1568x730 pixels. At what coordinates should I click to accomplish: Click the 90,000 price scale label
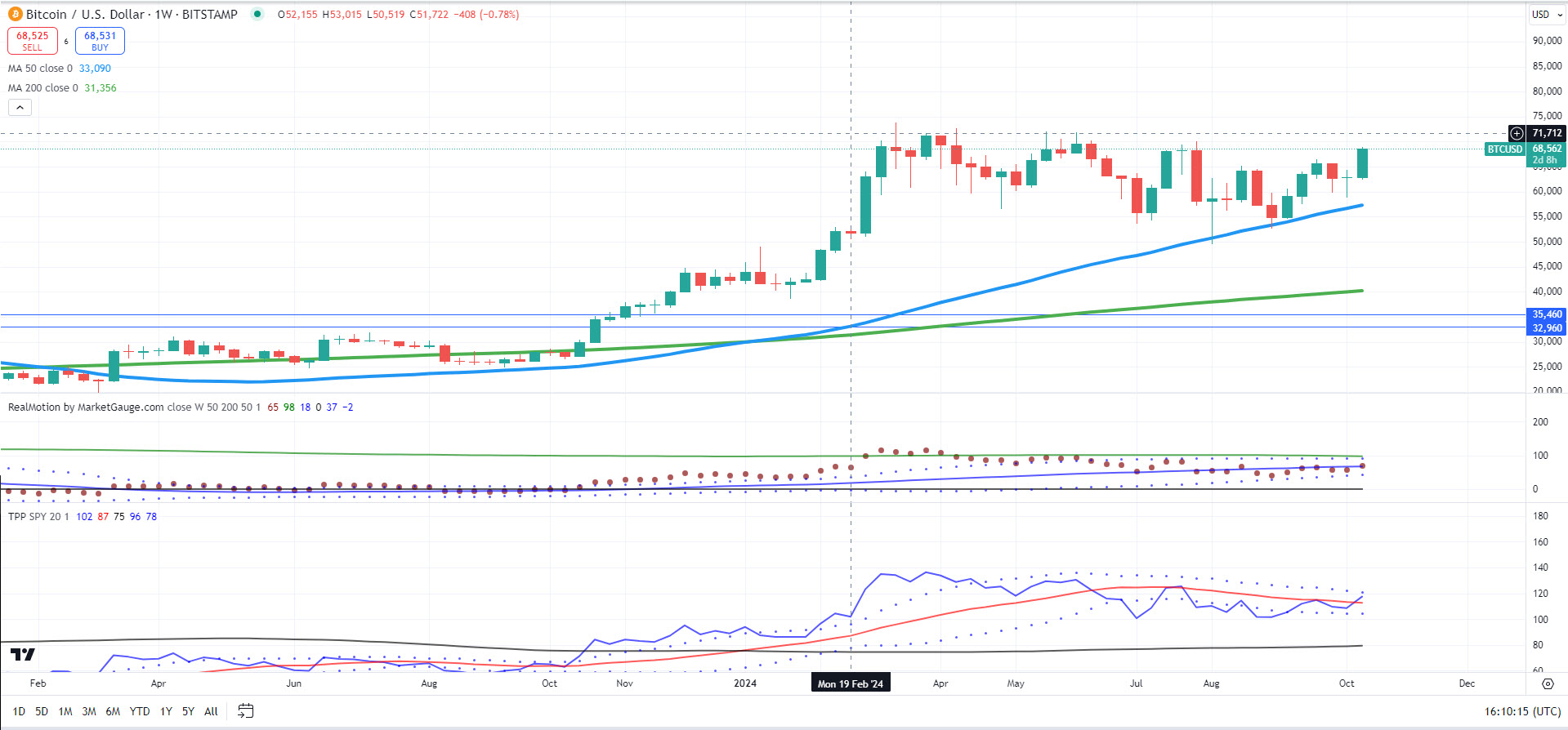tap(1548, 41)
